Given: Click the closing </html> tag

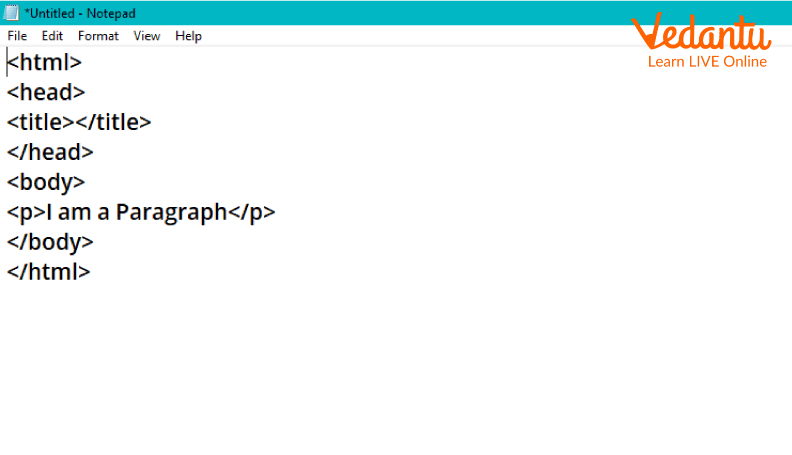Looking at the screenshot, I should pyautogui.click(x=49, y=271).
